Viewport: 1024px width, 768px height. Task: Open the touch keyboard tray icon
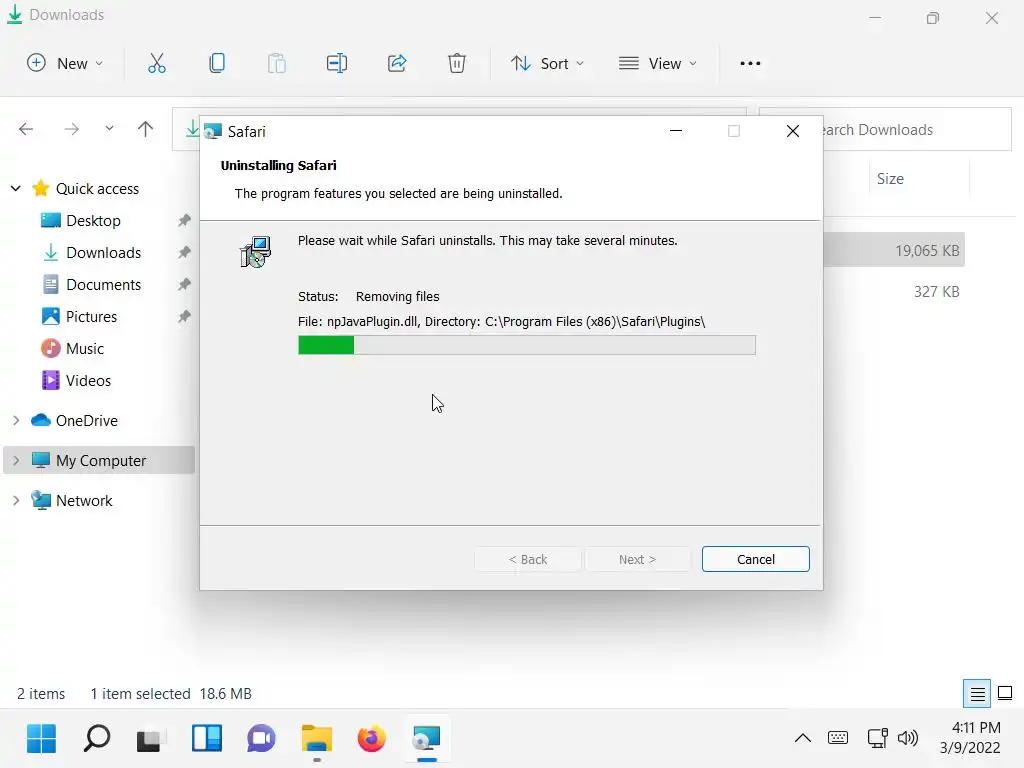838,738
